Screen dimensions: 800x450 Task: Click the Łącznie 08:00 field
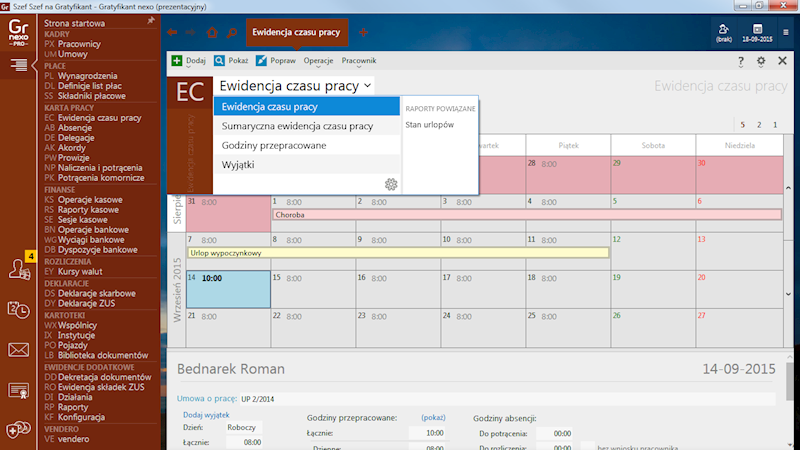pos(244,442)
